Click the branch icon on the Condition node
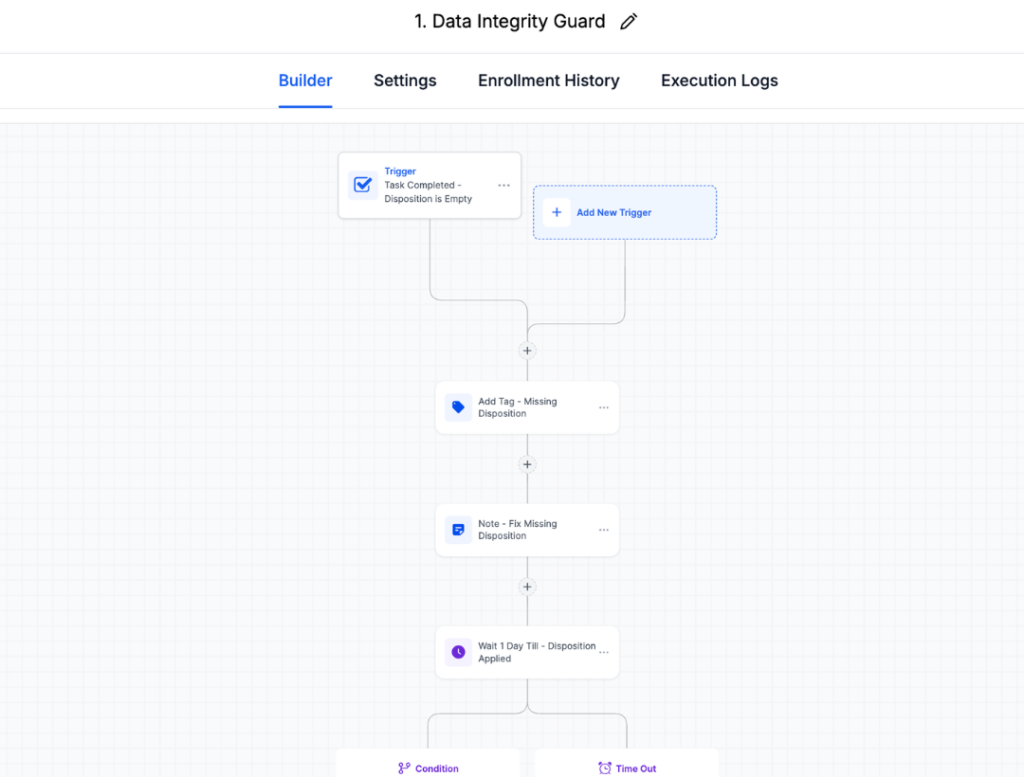Screen dimensions: 1024x777 pyautogui.click(x=404, y=768)
